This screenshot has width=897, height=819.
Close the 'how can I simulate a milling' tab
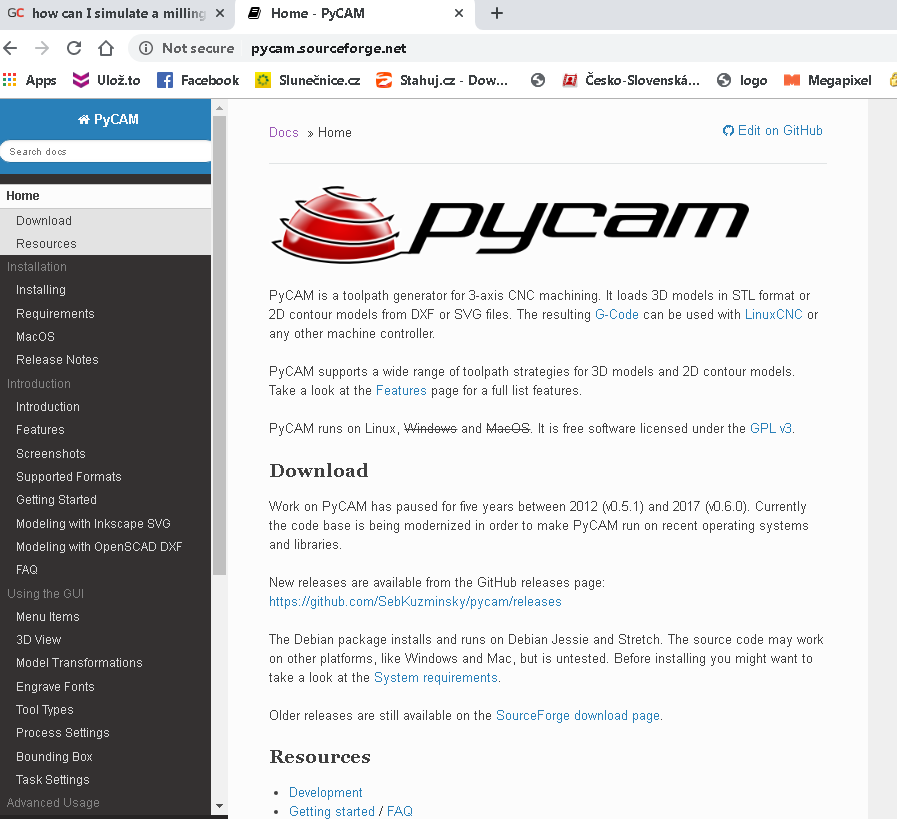coord(220,13)
